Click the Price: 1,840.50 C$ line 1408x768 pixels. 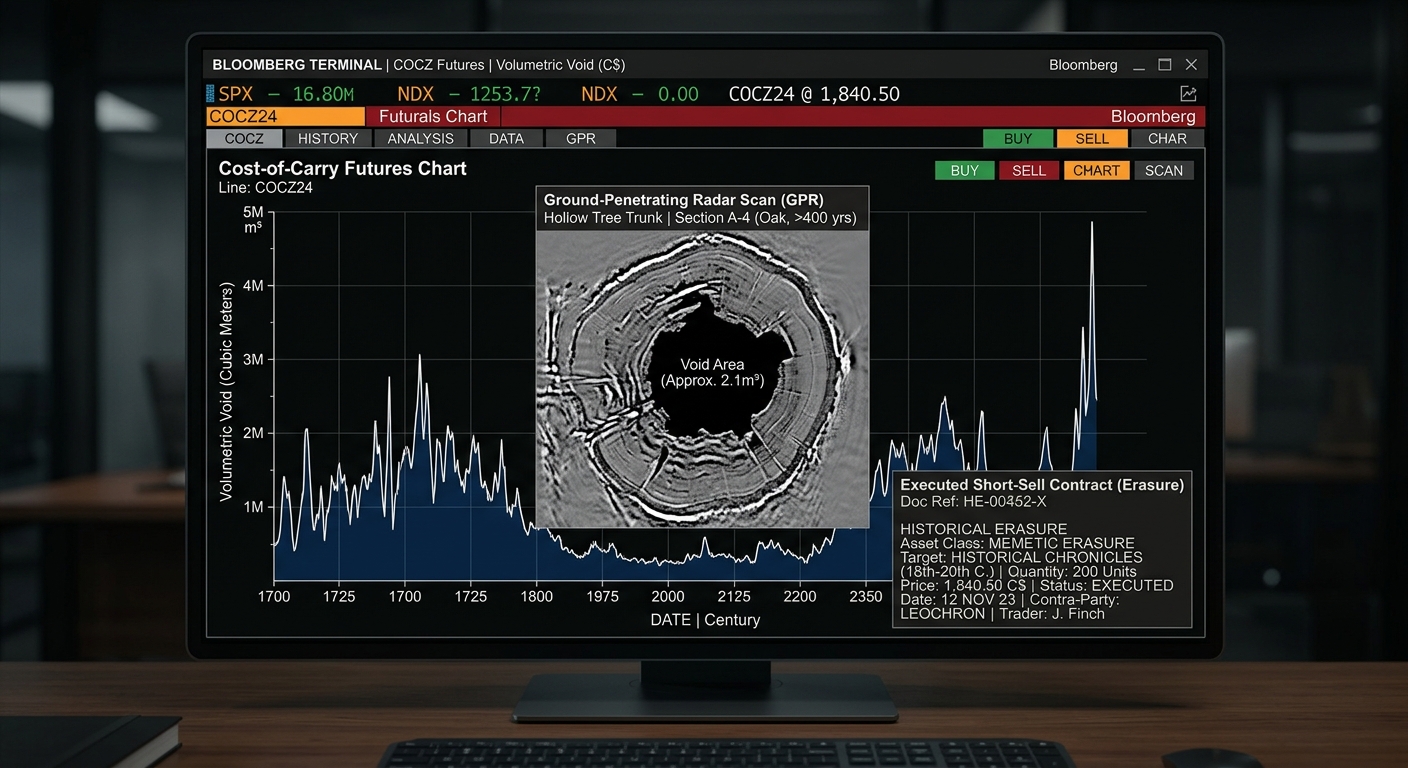click(1037, 585)
